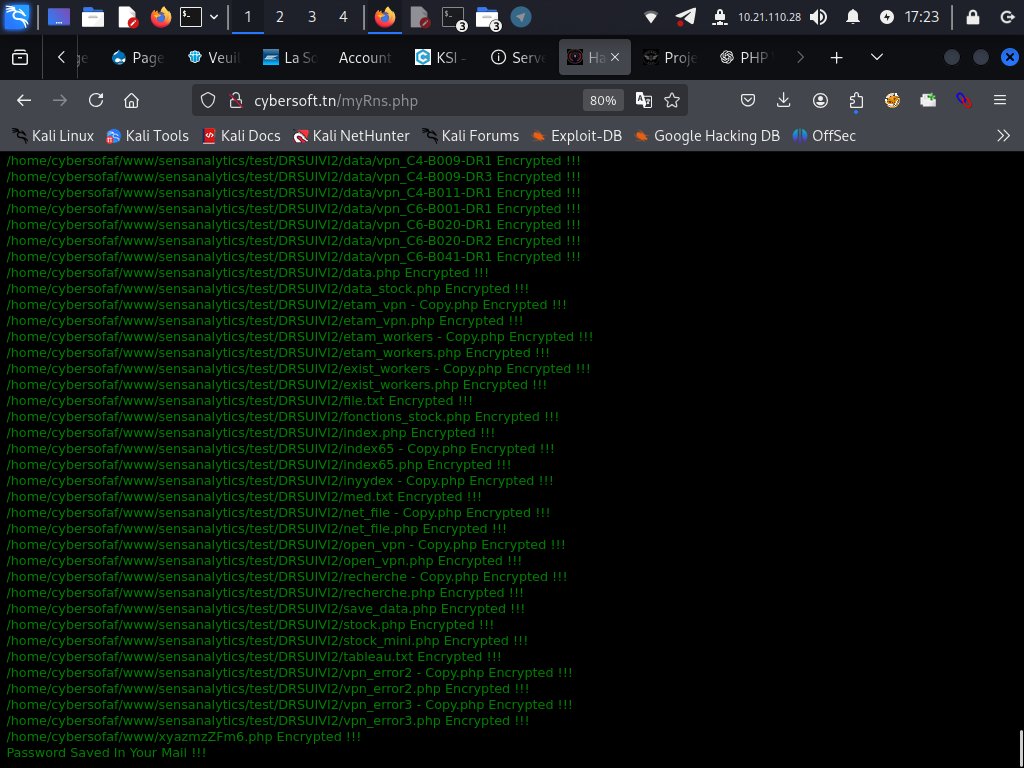Open the Kali Docs bookmark
Screen dimensions: 1024x768
pyautogui.click(x=242, y=136)
